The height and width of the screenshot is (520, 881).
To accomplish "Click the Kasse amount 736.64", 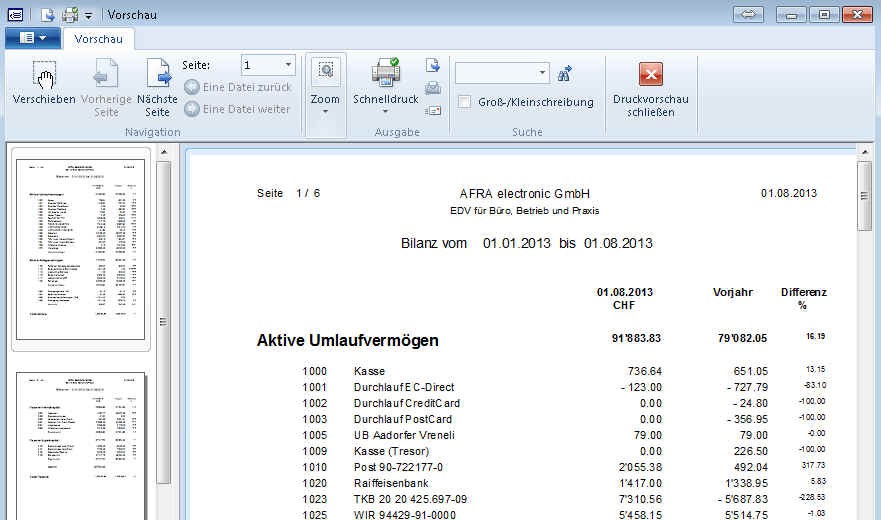I will click(644, 371).
